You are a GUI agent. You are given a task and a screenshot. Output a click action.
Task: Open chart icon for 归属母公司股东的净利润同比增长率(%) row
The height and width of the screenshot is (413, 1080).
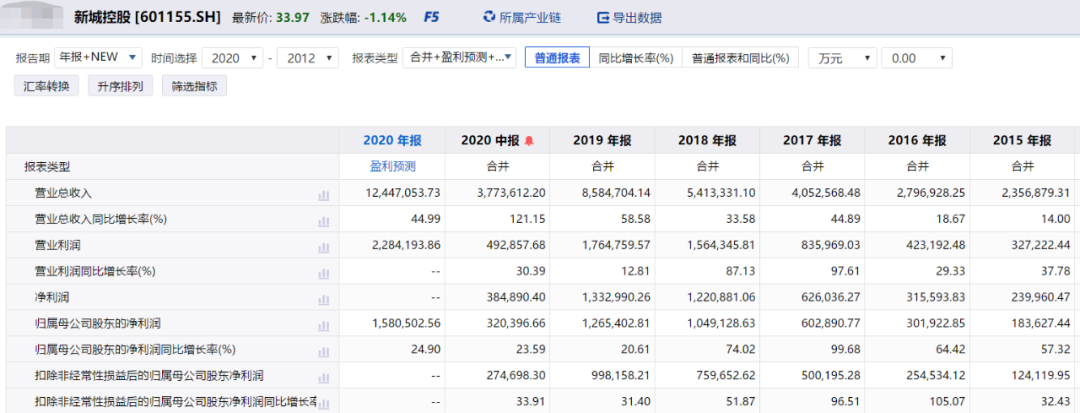point(324,352)
